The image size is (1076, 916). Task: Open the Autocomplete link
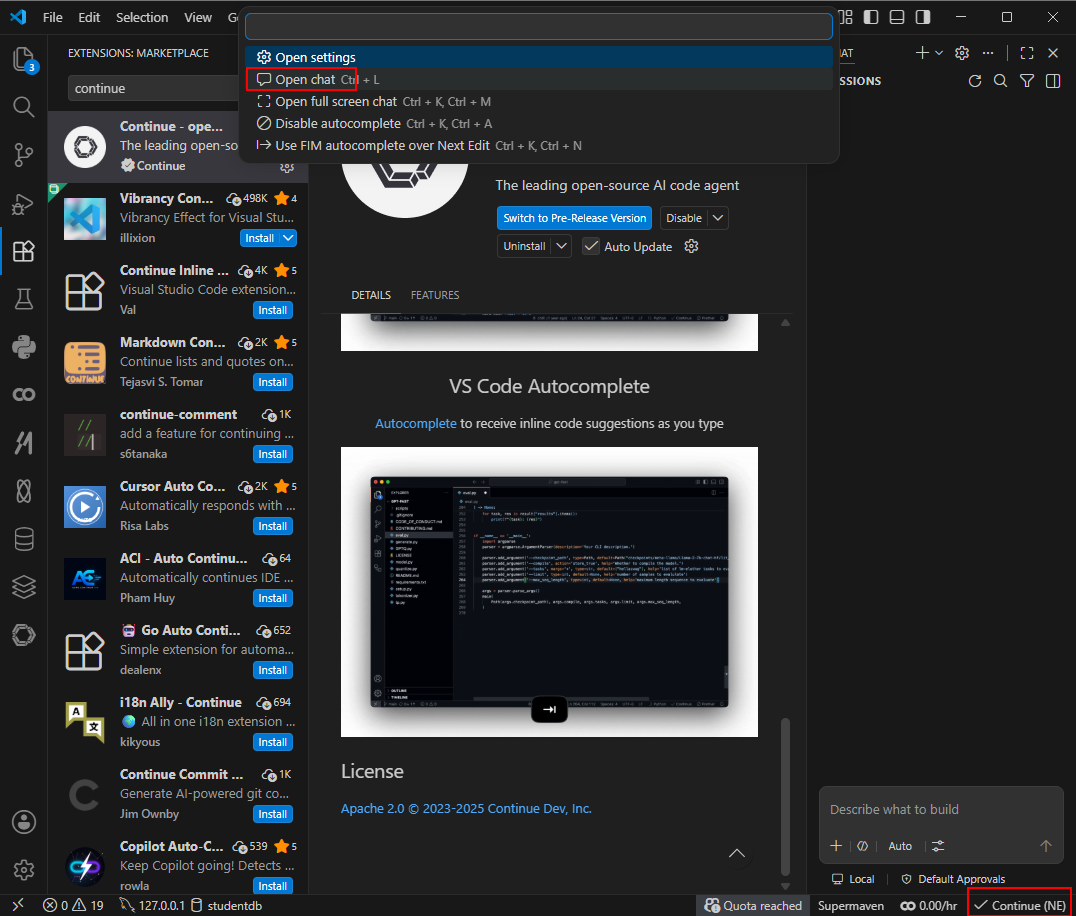tap(415, 423)
